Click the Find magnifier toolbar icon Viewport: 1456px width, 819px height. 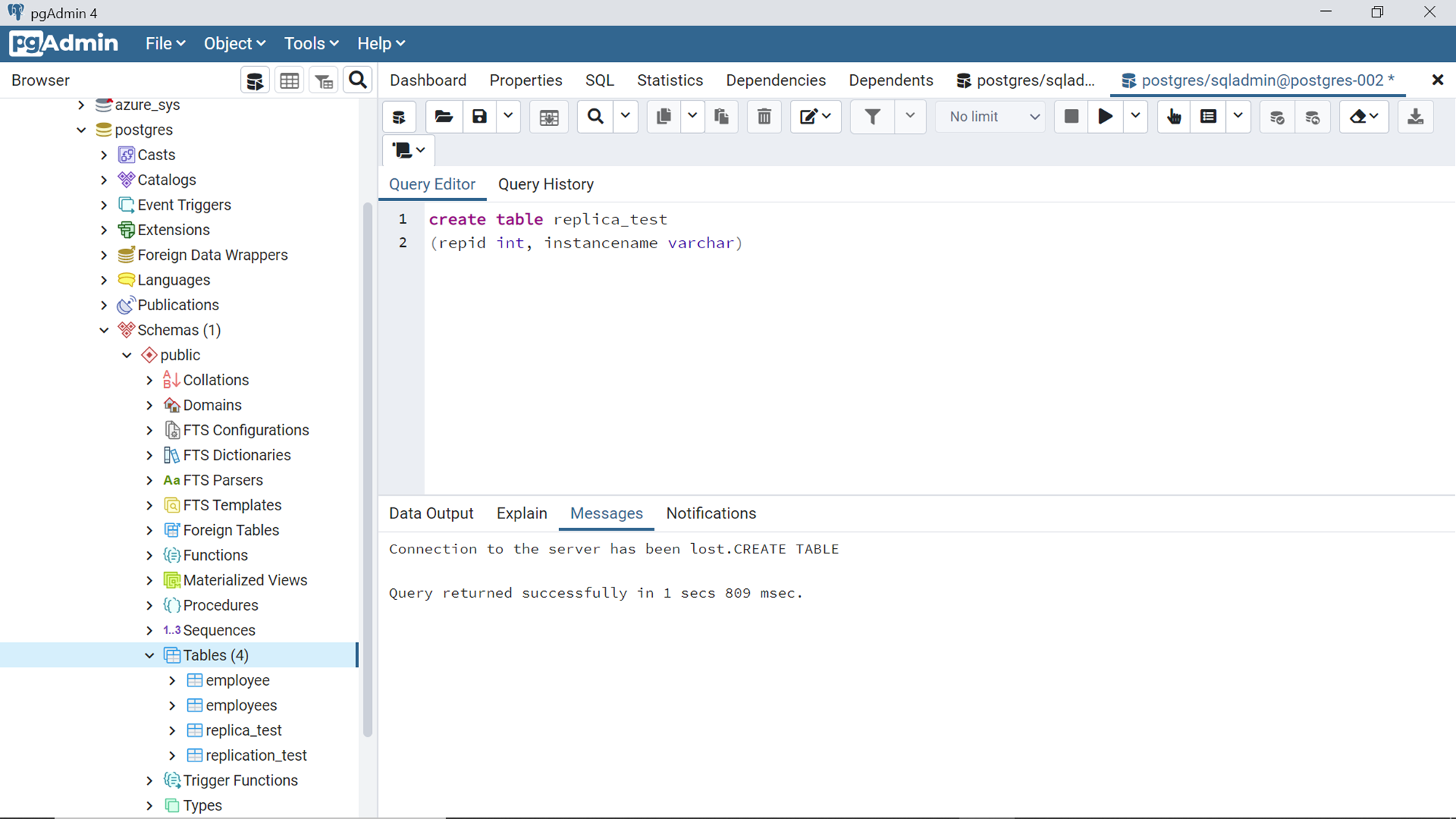point(596,116)
